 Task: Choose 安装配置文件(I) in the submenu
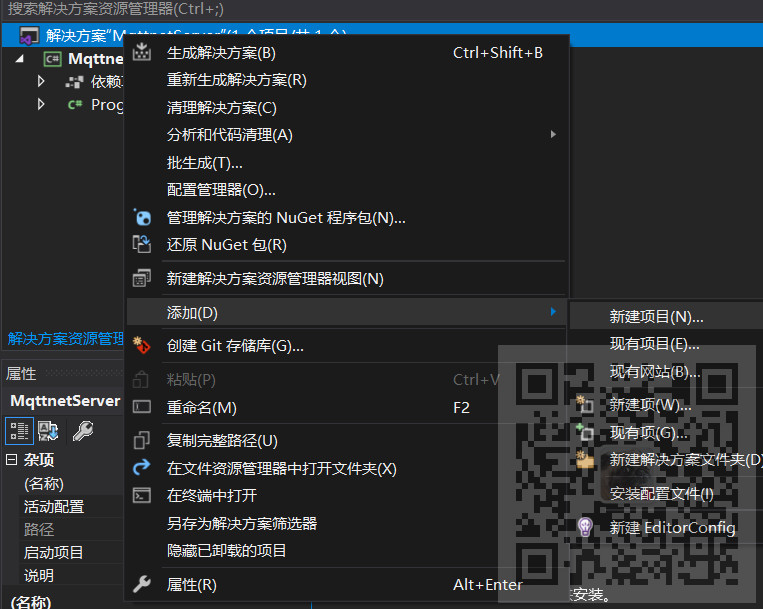click(x=666, y=494)
